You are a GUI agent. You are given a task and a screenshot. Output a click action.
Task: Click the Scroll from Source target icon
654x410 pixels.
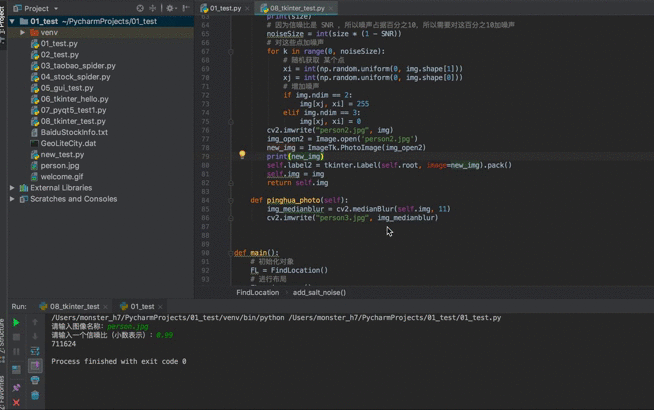(140, 8)
